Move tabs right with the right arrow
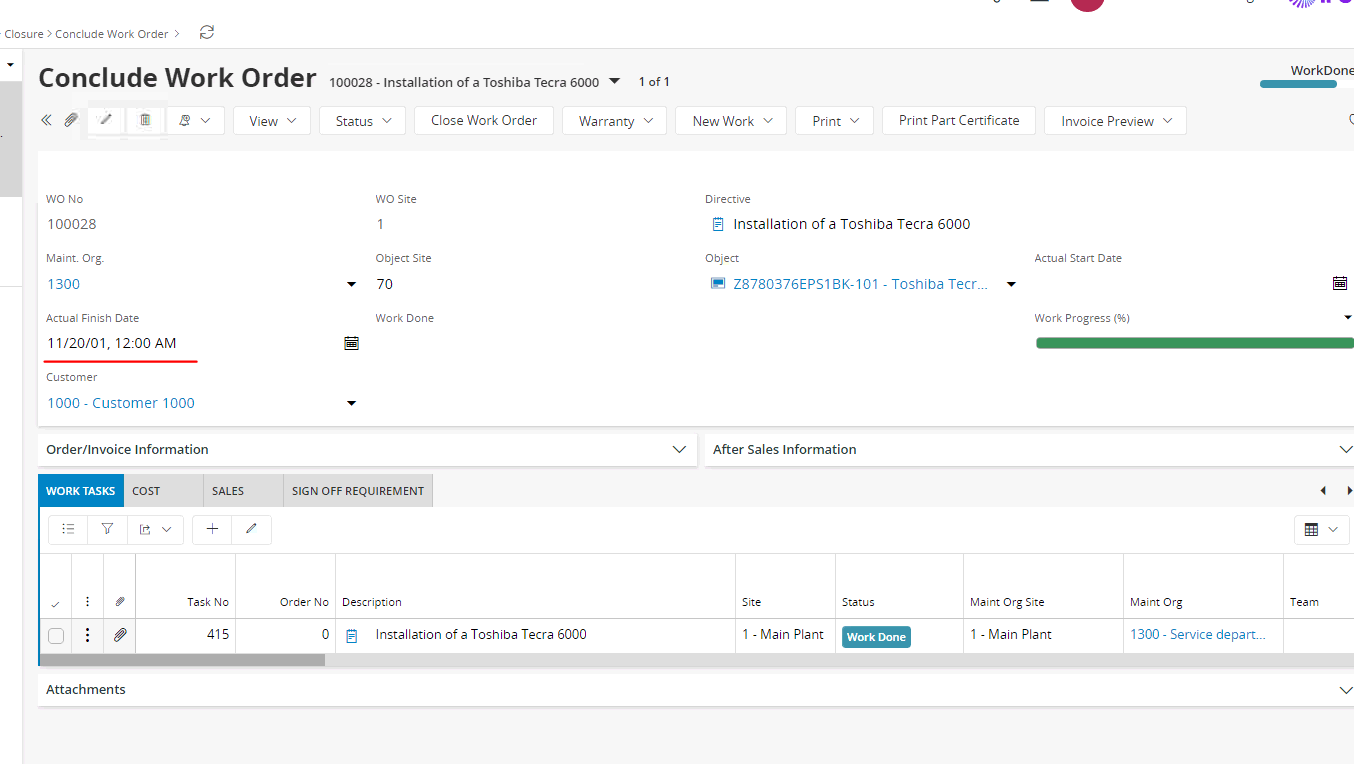This screenshot has width=1354, height=764. click(x=1349, y=491)
